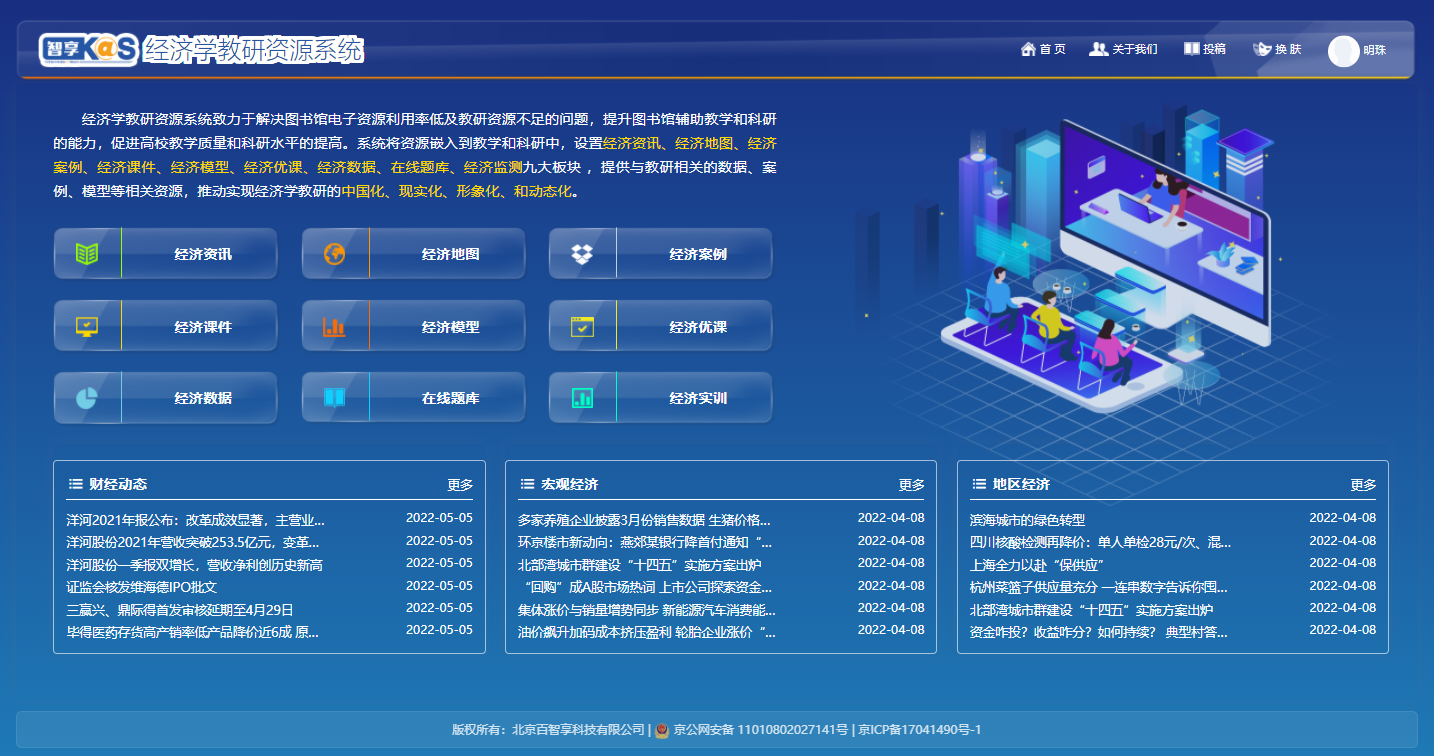Image resolution: width=1434 pixels, height=756 pixels.
Task: Click the 经济模型 orange bar chart icon
Action: [334, 327]
